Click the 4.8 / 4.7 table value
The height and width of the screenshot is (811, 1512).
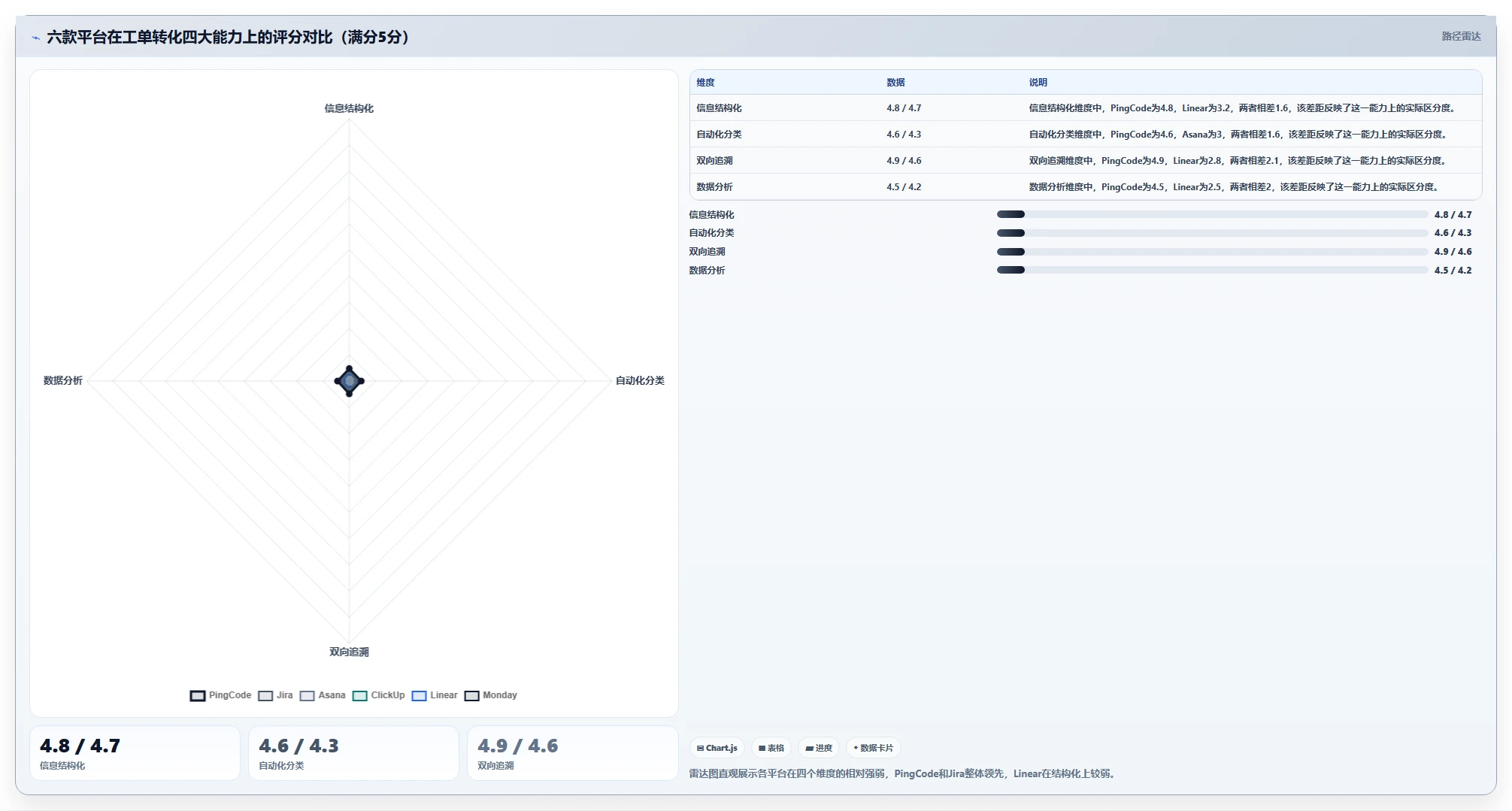904,108
